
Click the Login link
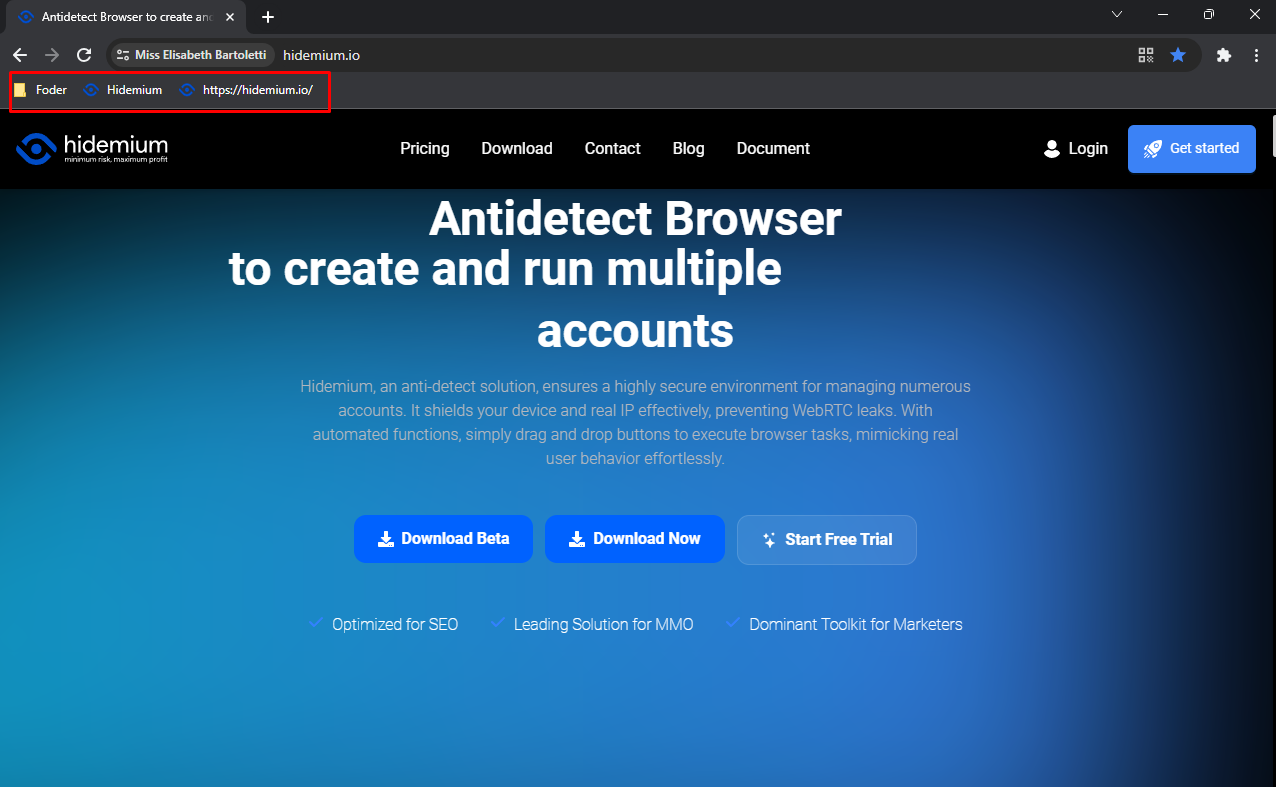tap(1076, 148)
